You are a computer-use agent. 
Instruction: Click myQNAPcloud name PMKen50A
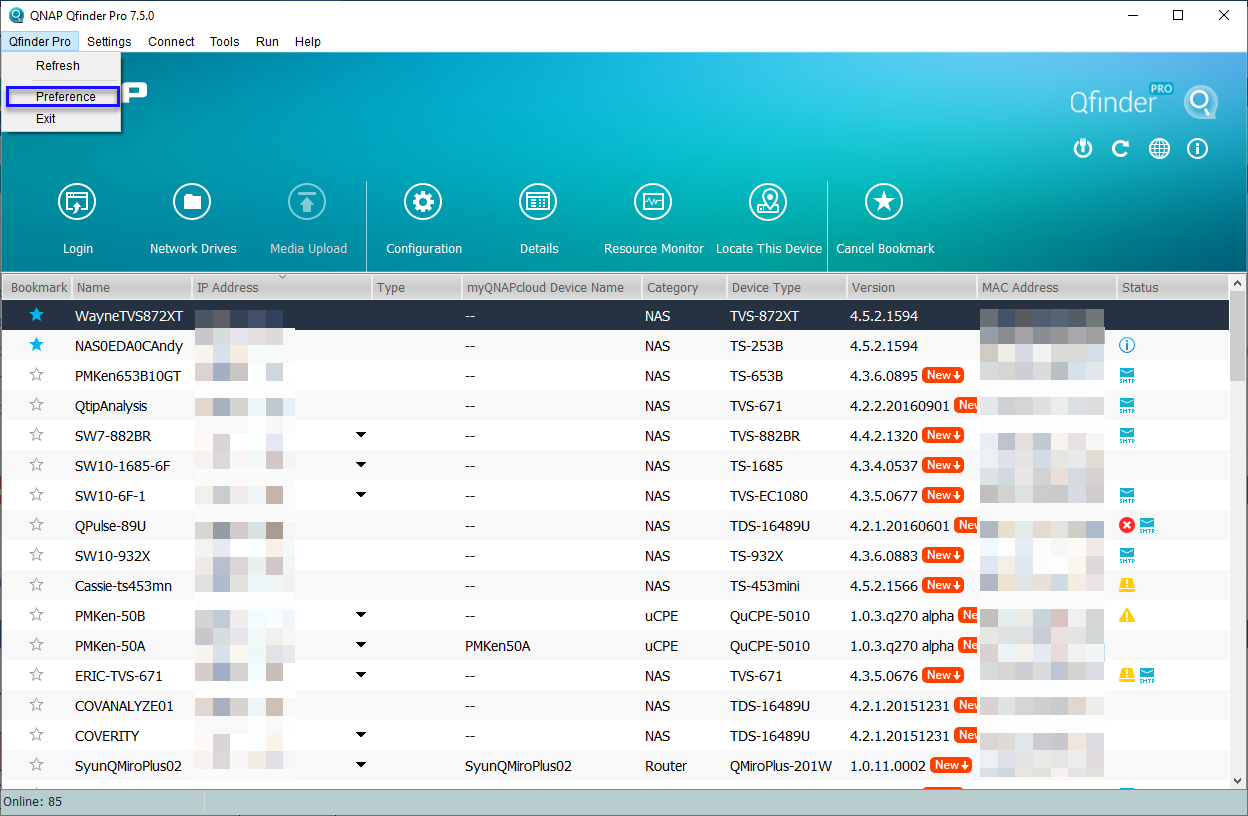[497, 646]
